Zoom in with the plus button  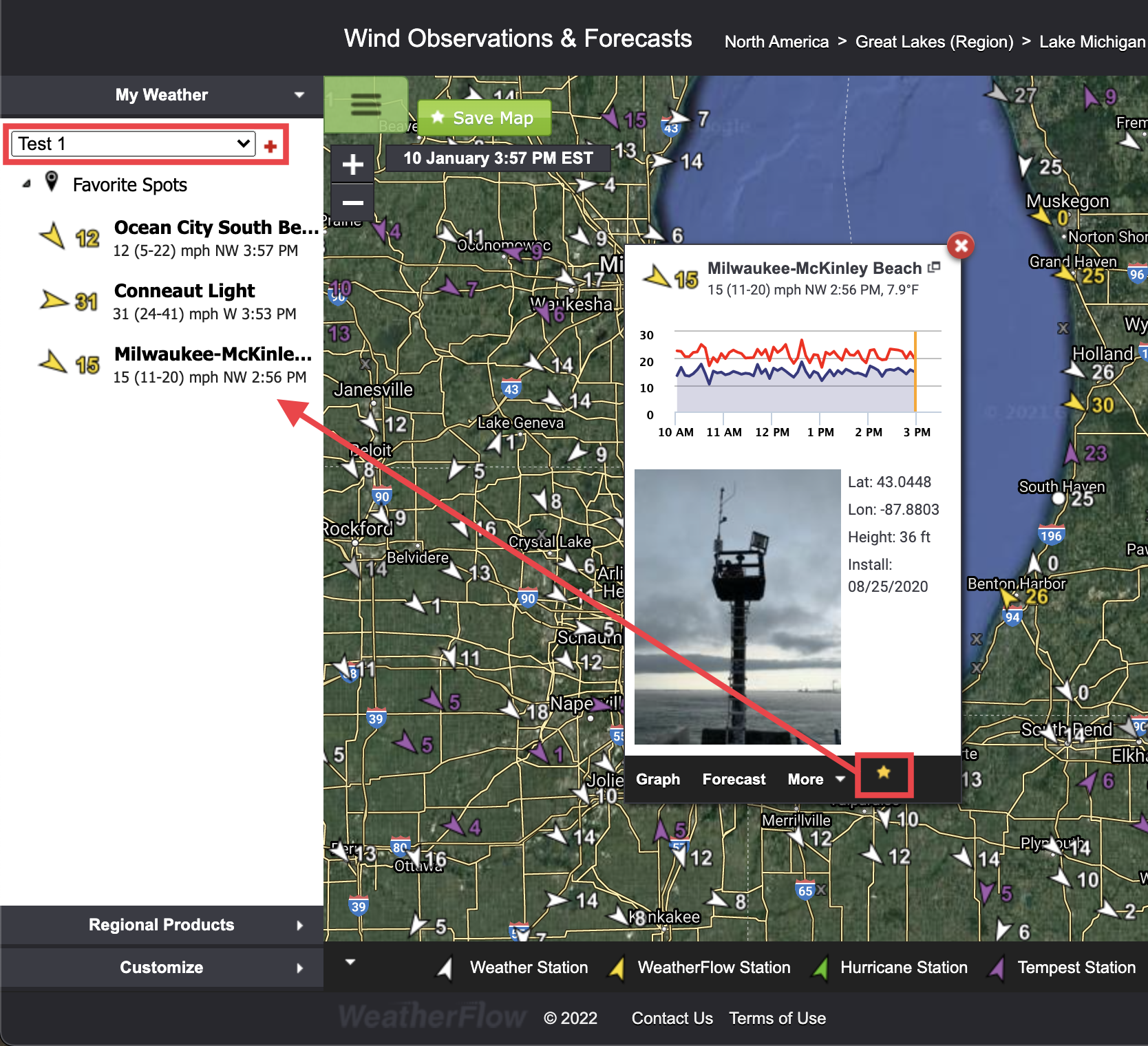[x=352, y=164]
